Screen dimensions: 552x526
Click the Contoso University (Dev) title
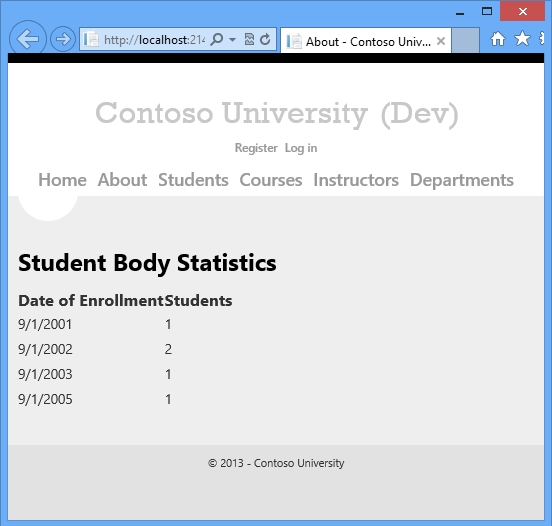[277, 113]
